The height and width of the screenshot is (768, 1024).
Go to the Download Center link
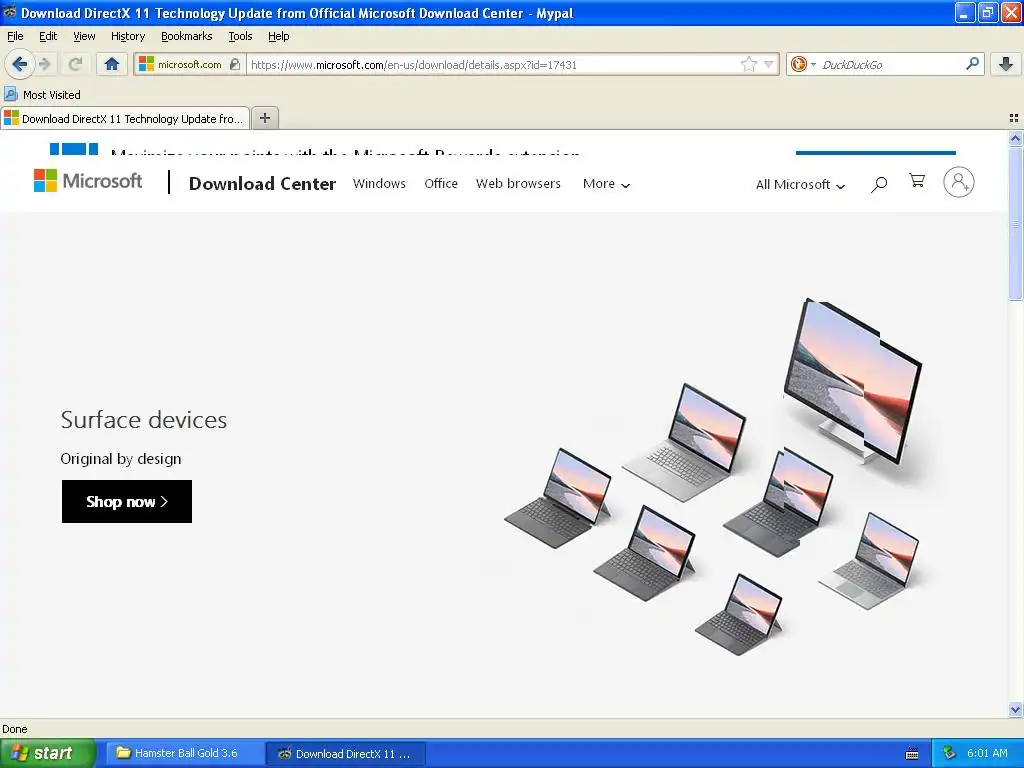(x=263, y=184)
